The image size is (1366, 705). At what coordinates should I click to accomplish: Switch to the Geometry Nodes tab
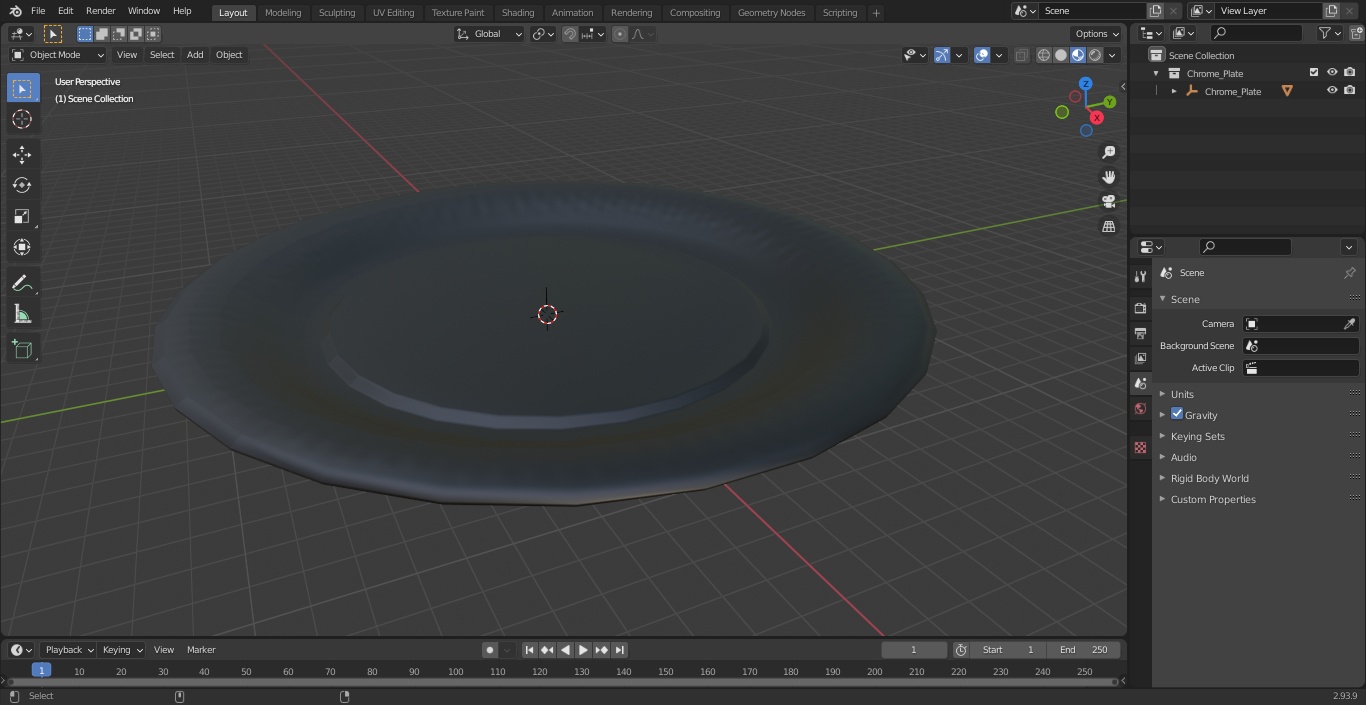coord(771,13)
